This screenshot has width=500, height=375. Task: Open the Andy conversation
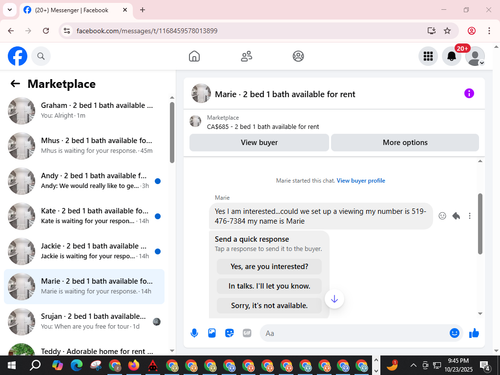(x=84, y=181)
